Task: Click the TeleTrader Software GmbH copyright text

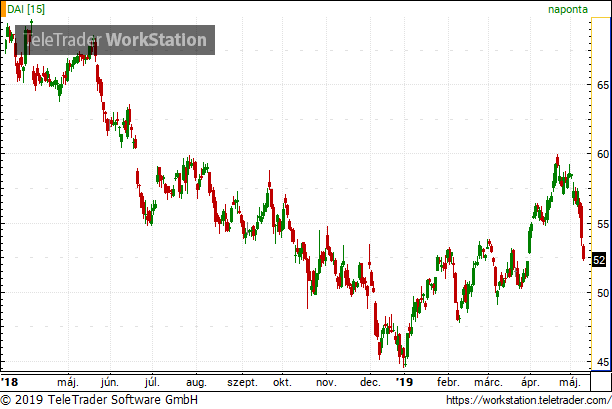Action: tap(99, 400)
